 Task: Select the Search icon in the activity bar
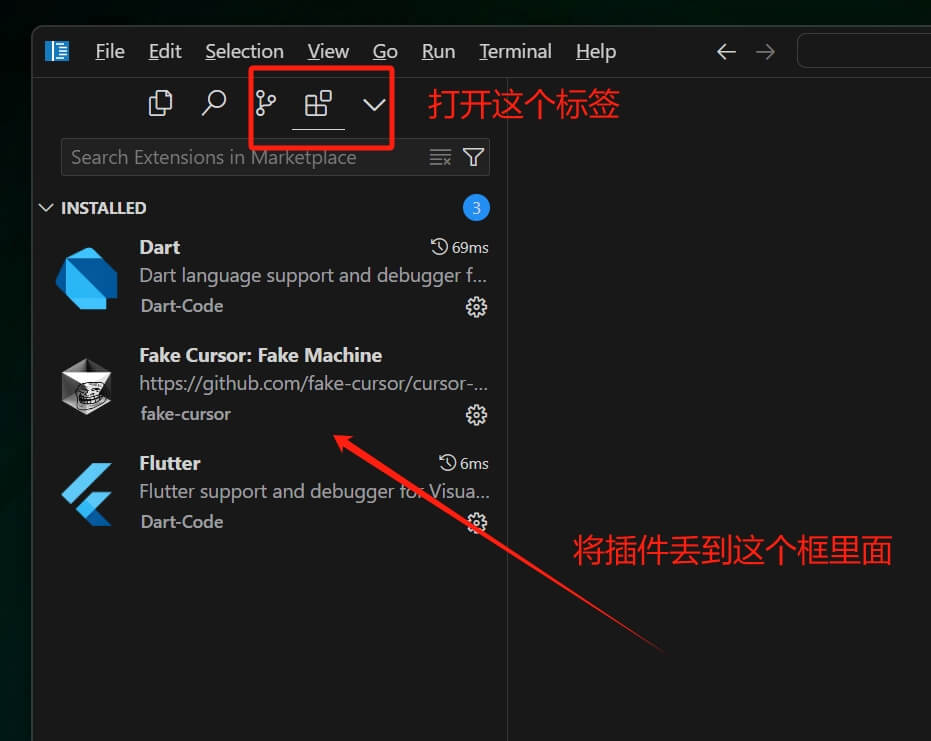[213, 103]
